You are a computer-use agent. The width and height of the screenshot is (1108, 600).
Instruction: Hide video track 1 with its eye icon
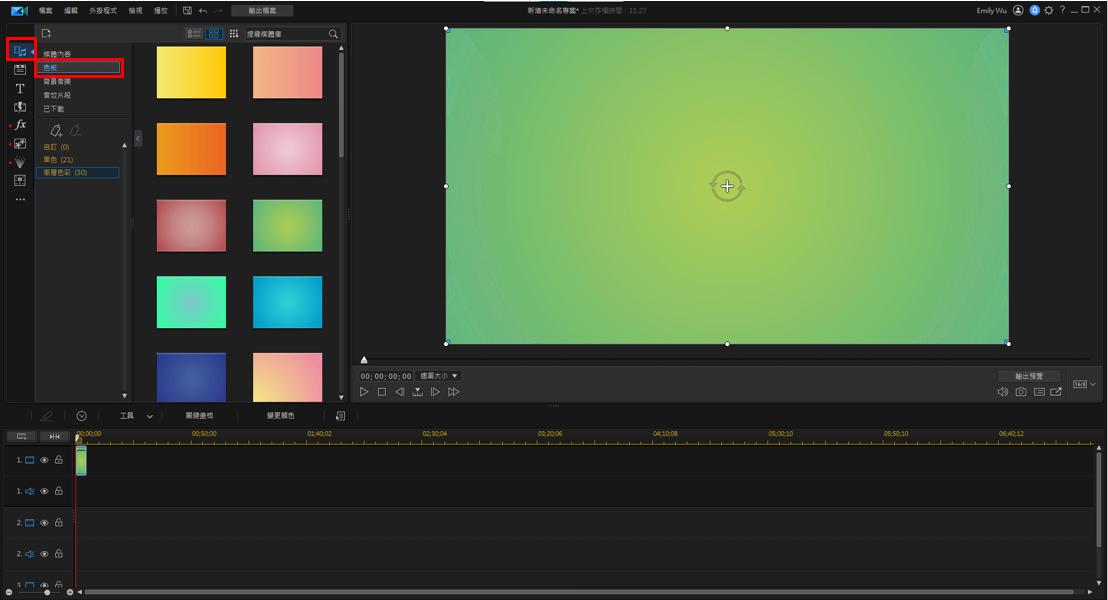44,460
